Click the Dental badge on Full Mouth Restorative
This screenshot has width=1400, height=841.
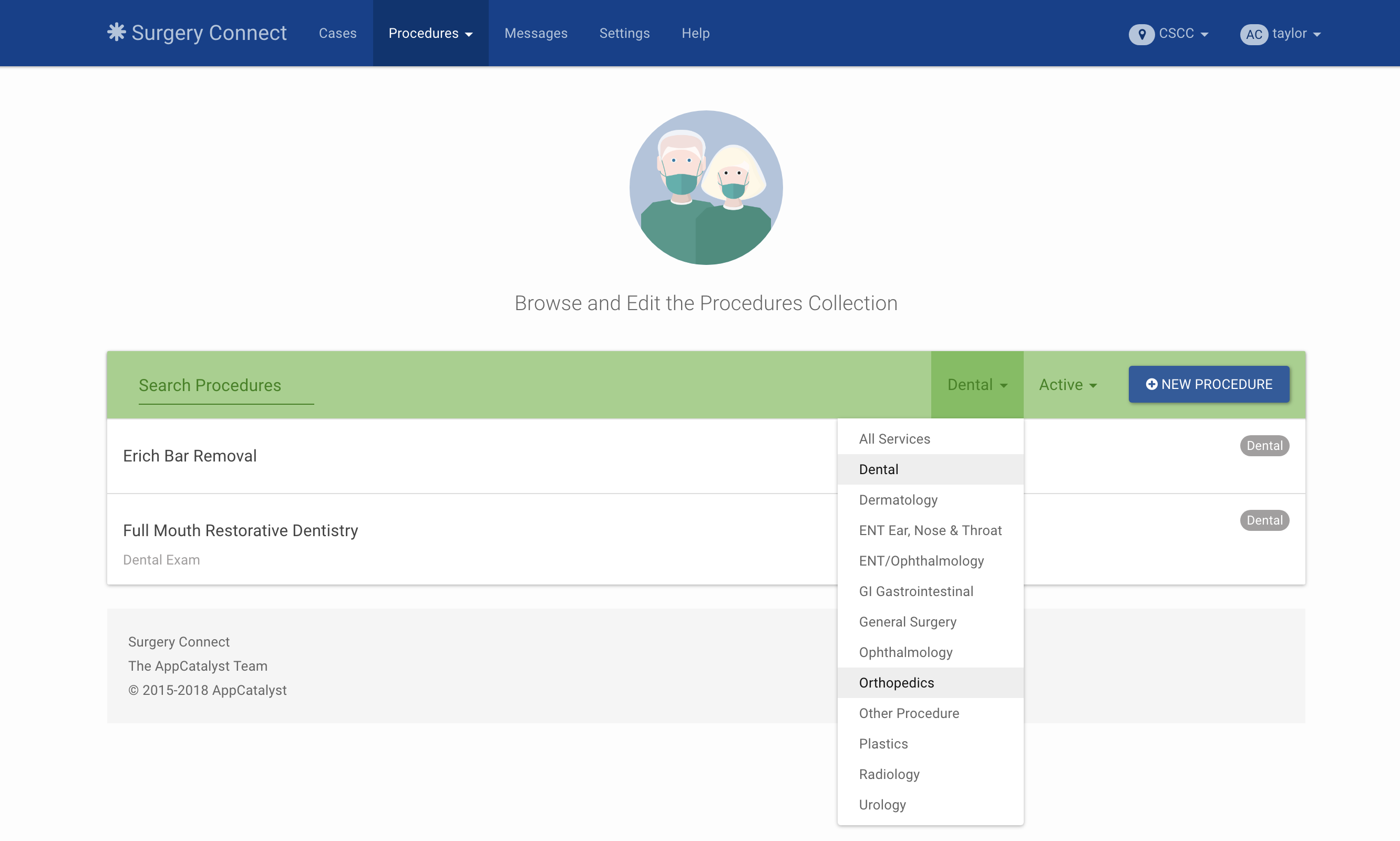pos(1264,520)
